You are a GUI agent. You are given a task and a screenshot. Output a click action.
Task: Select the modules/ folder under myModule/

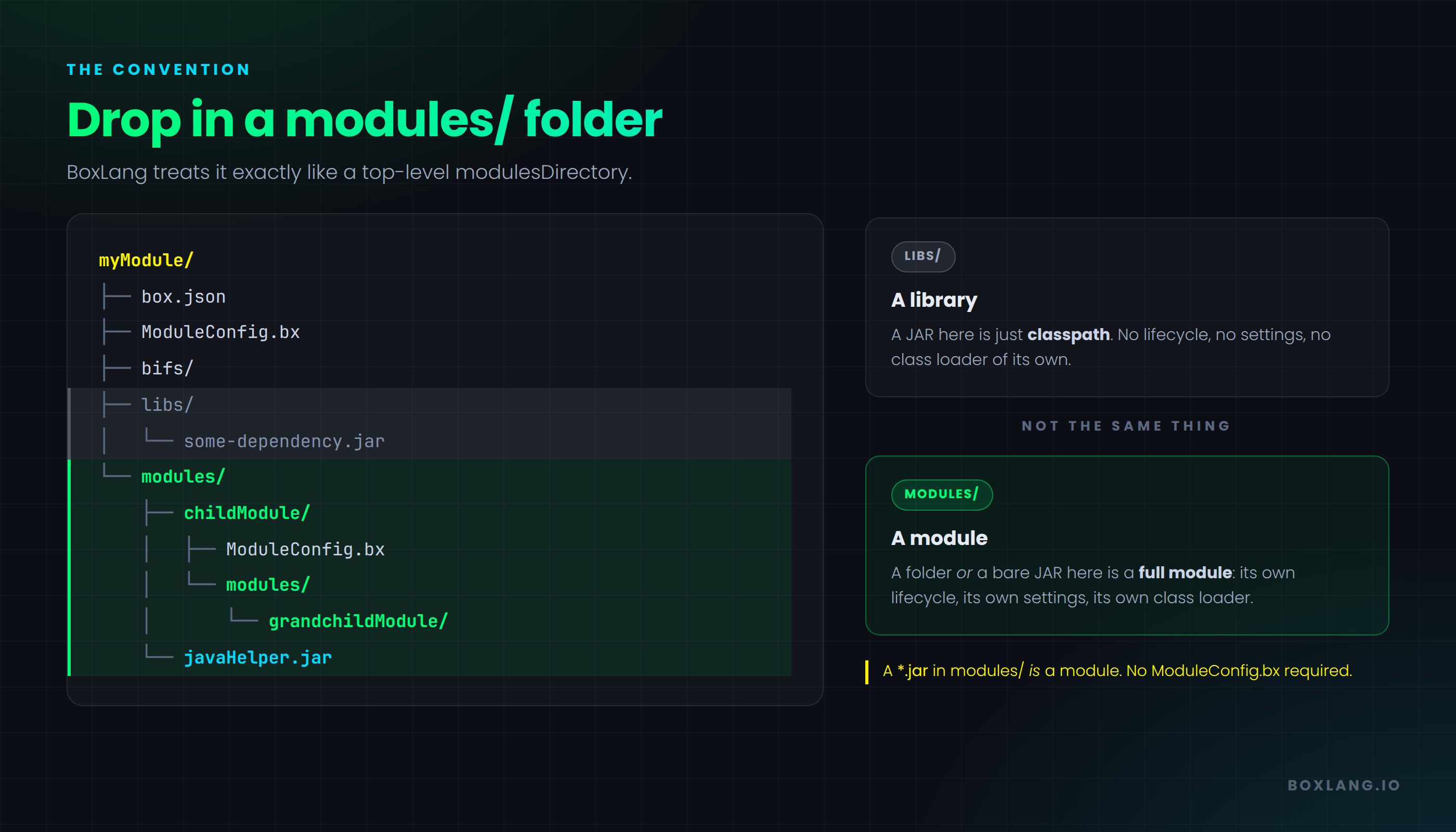tap(184, 476)
